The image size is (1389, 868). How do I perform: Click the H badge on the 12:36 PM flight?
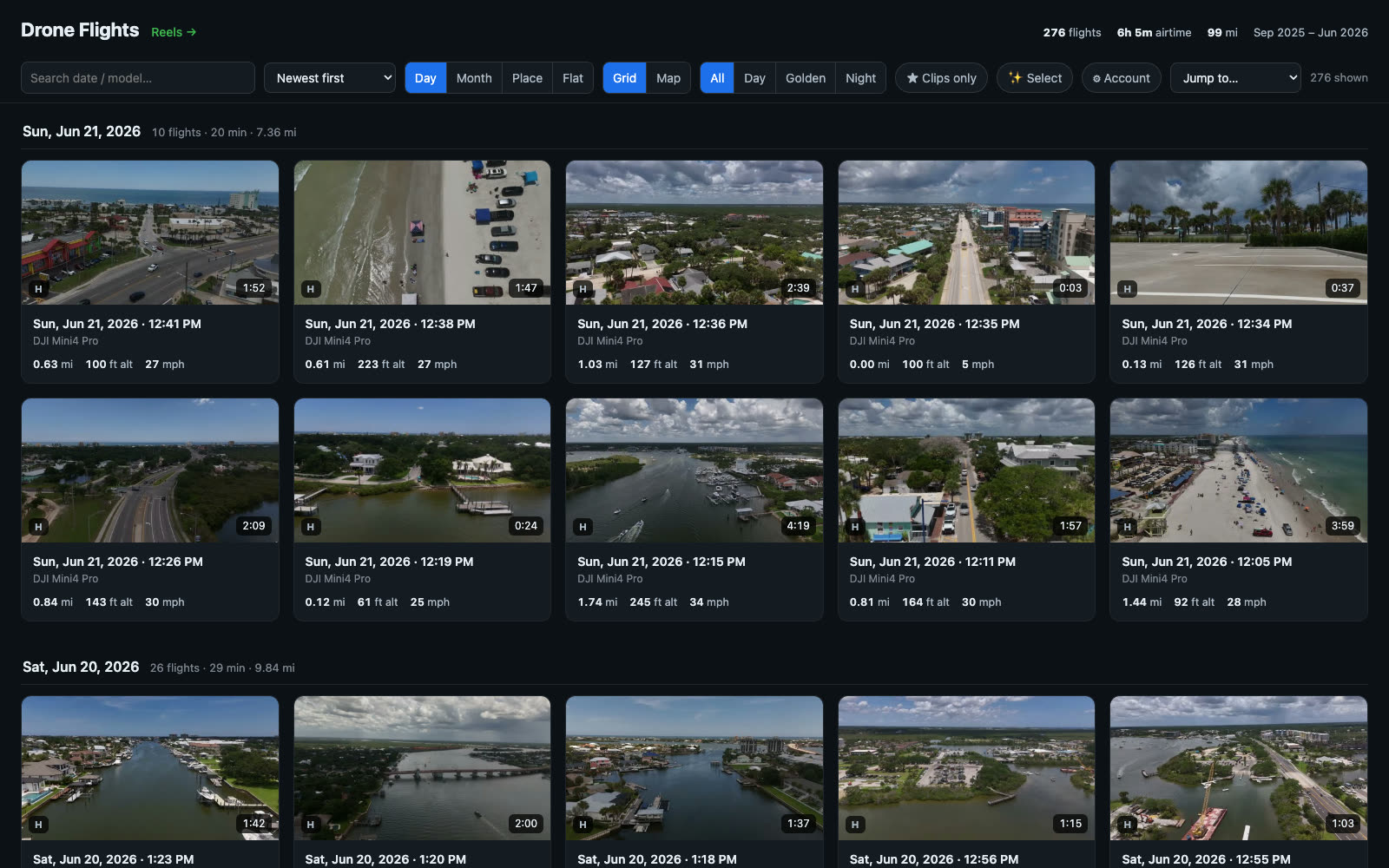click(583, 289)
